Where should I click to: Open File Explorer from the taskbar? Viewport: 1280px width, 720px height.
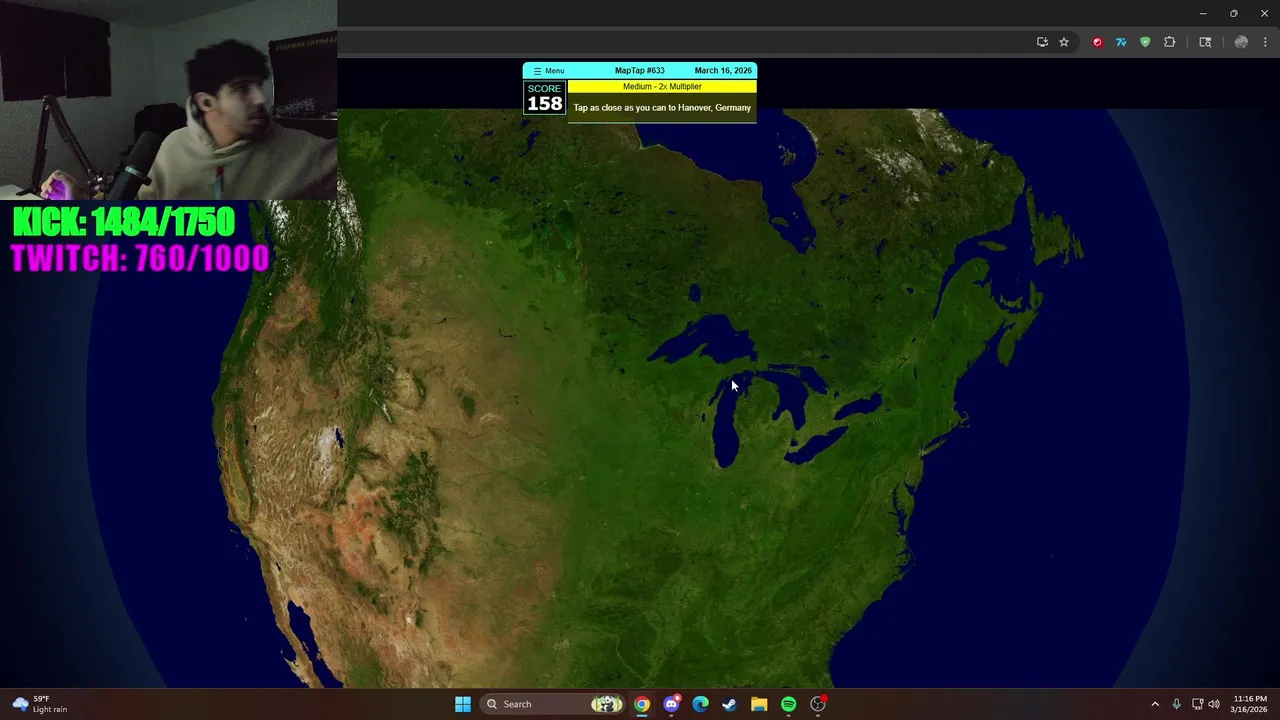(759, 704)
